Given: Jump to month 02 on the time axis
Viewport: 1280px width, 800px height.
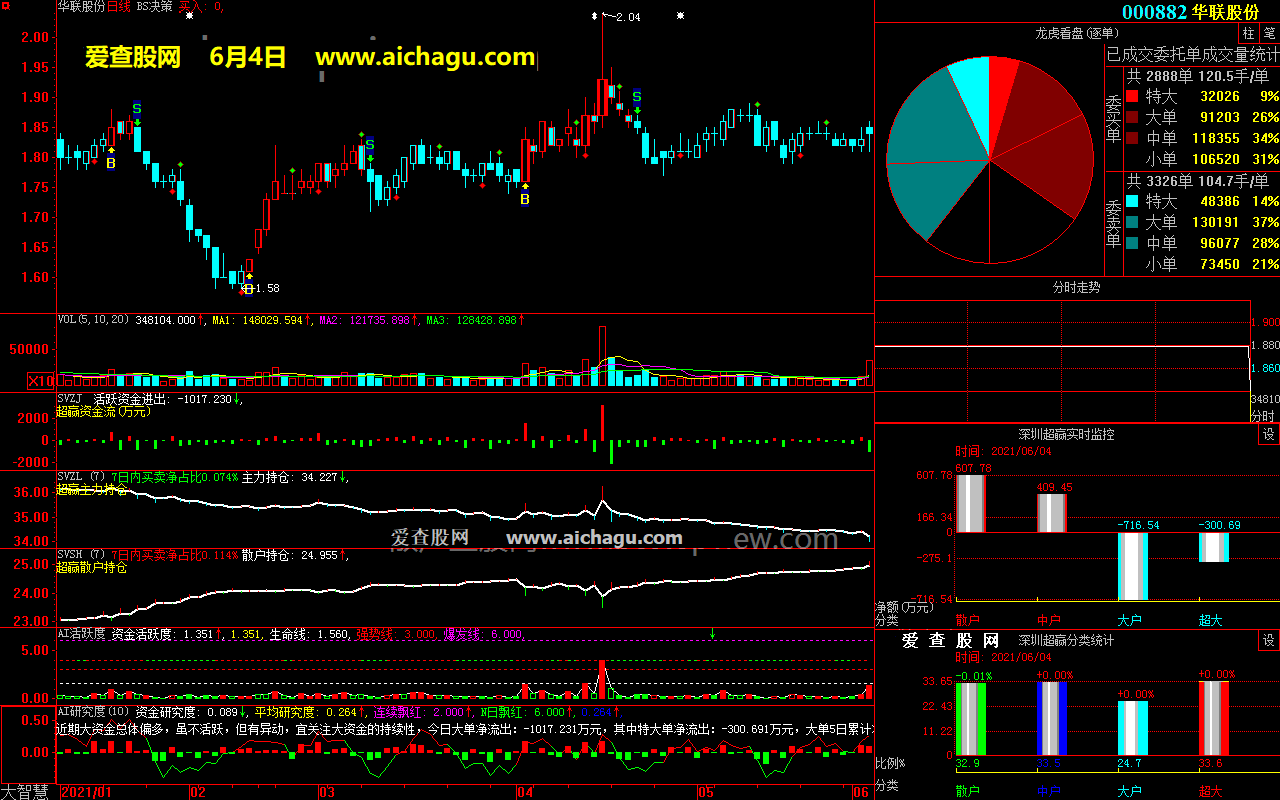Looking at the screenshot, I should click(197, 792).
